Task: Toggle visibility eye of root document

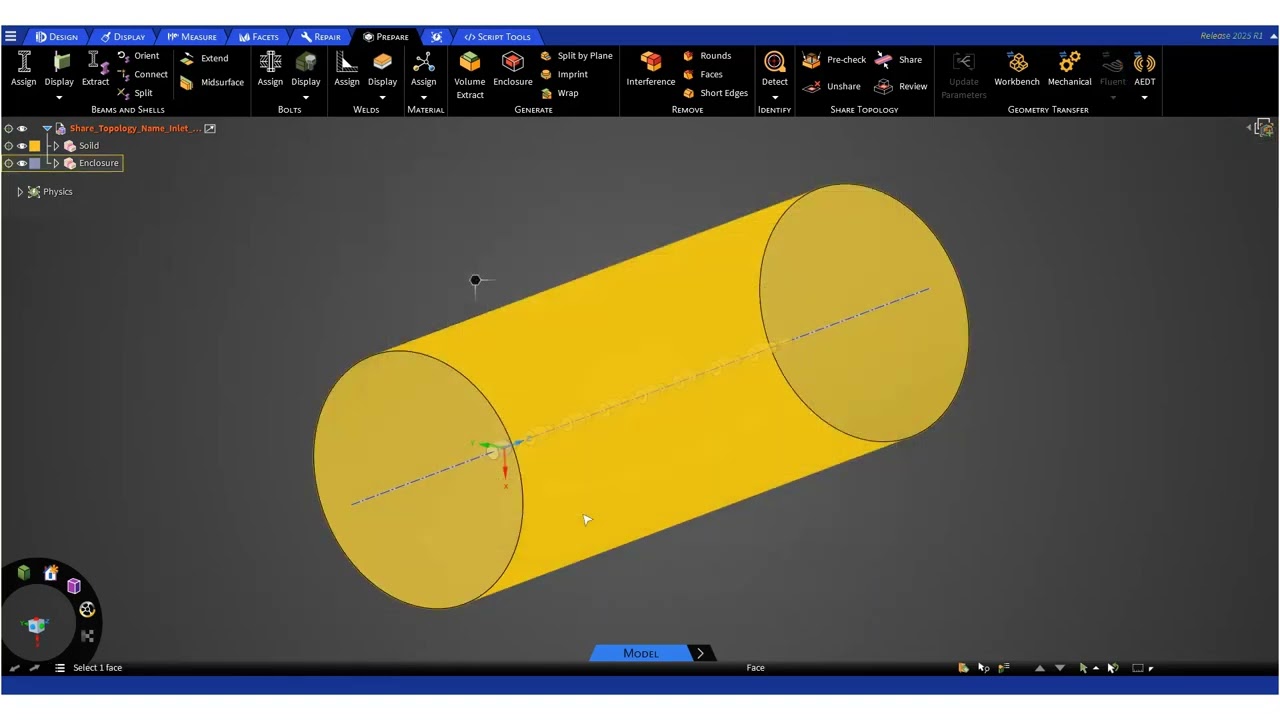Action: 22,129
